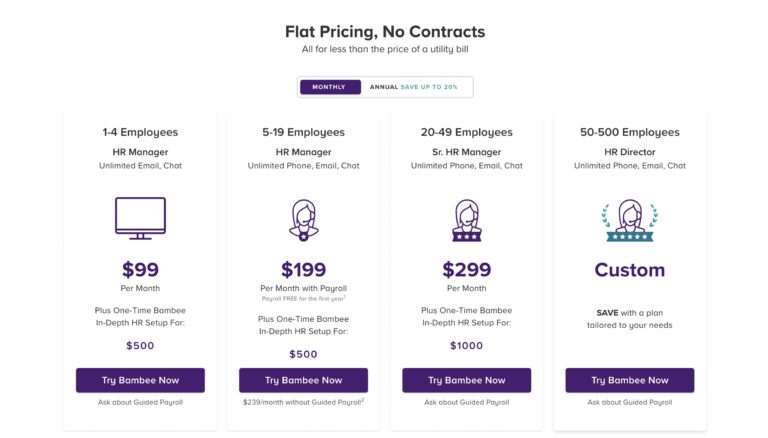Viewport: 768px width, 438px height.
Task: Switch to Annual billing option
Action: pos(413,87)
